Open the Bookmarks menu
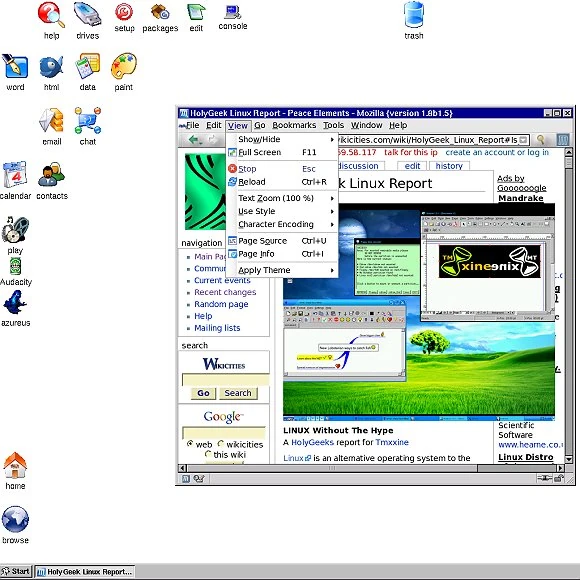 click(x=294, y=125)
